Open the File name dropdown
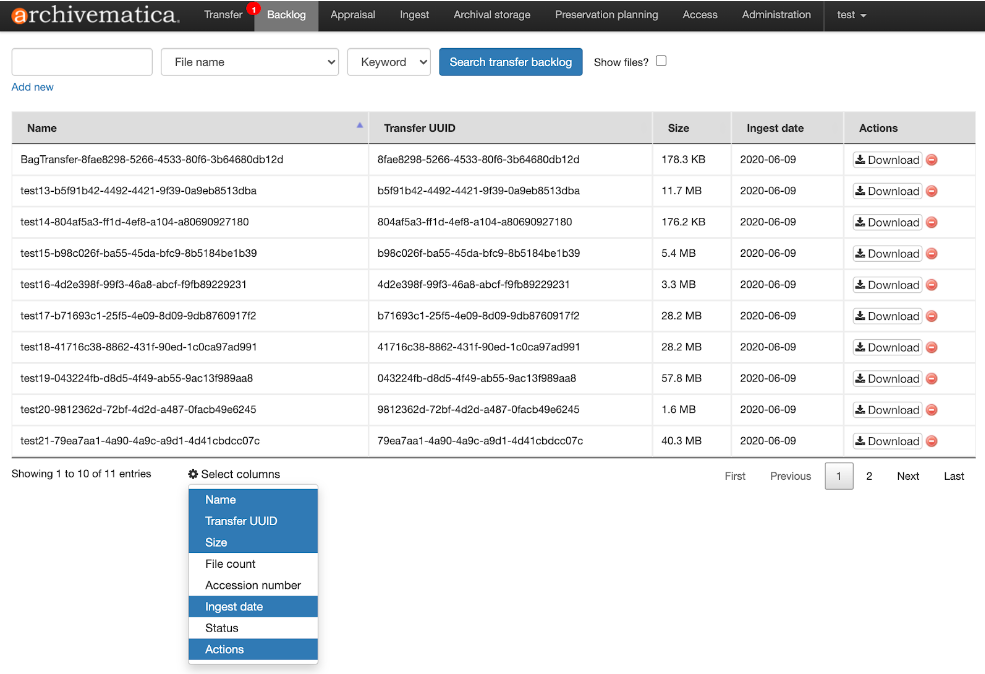 click(249, 61)
